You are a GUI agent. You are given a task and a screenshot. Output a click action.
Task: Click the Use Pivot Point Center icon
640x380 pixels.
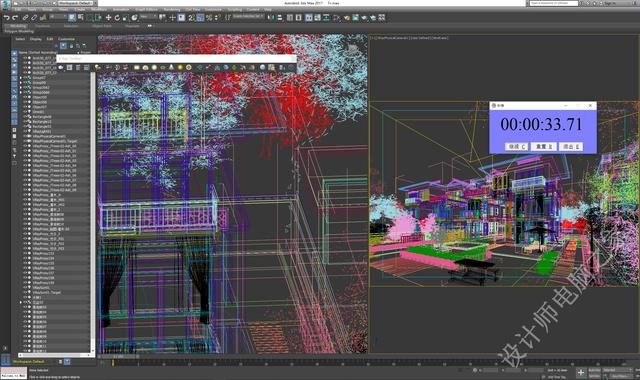tap(162, 18)
